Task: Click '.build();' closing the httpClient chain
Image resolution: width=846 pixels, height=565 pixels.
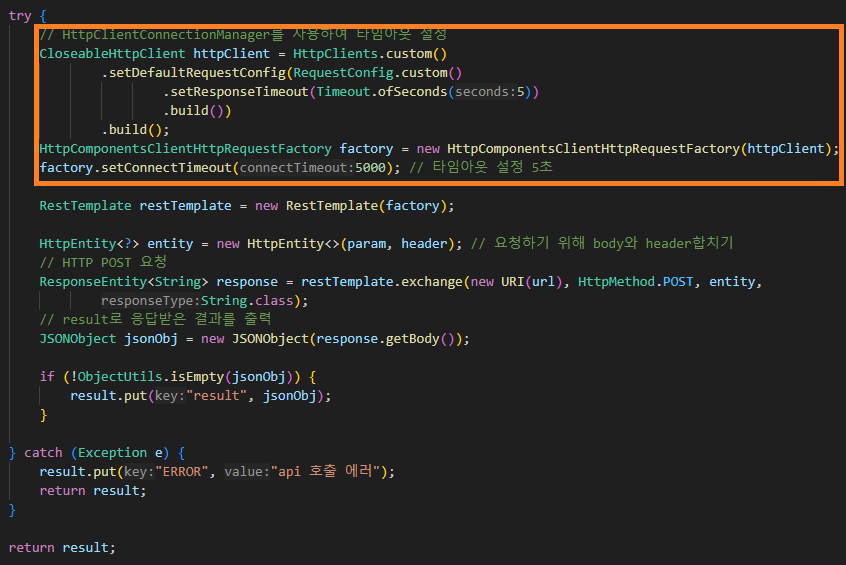Action: coord(135,130)
